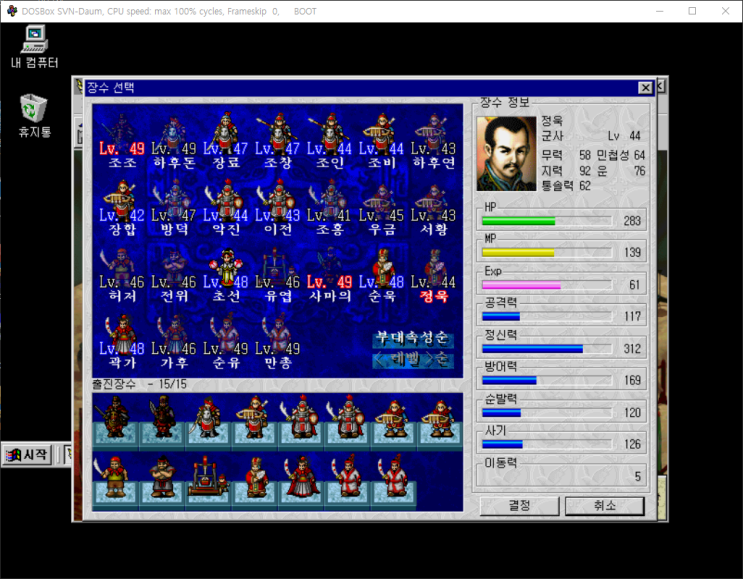Screen dimensions: 743x579
Task: Open the 휴지통 recycle bin
Action: coord(34,116)
